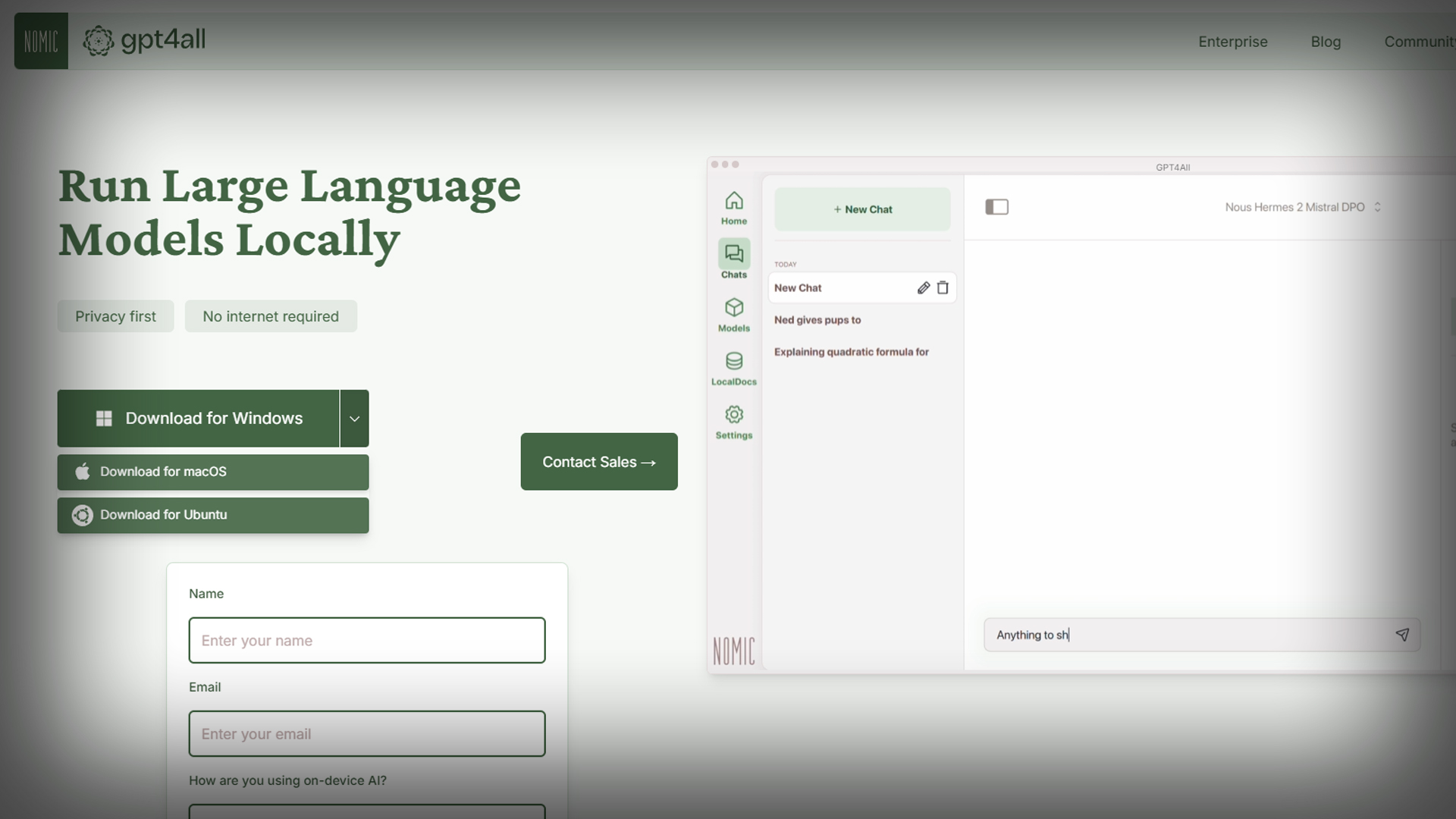Click the Privacy first tag
This screenshot has height=819, width=1456.
115,316
